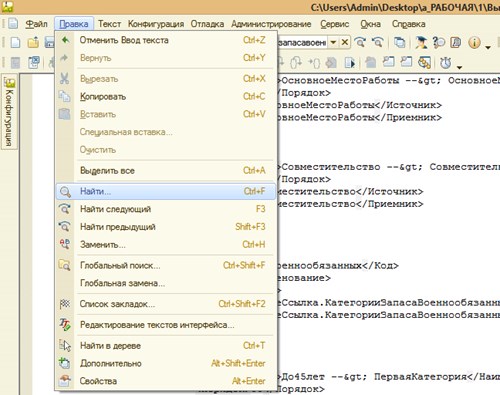Click the 1C application icon in title bar
This screenshot has width=500, height=395.
point(7,6)
